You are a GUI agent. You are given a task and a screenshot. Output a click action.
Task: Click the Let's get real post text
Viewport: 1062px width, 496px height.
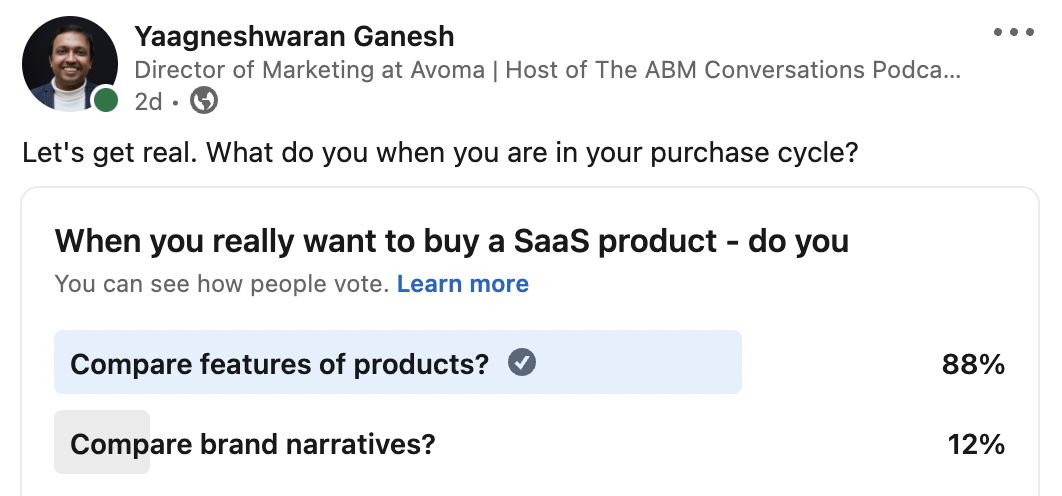click(440, 153)
